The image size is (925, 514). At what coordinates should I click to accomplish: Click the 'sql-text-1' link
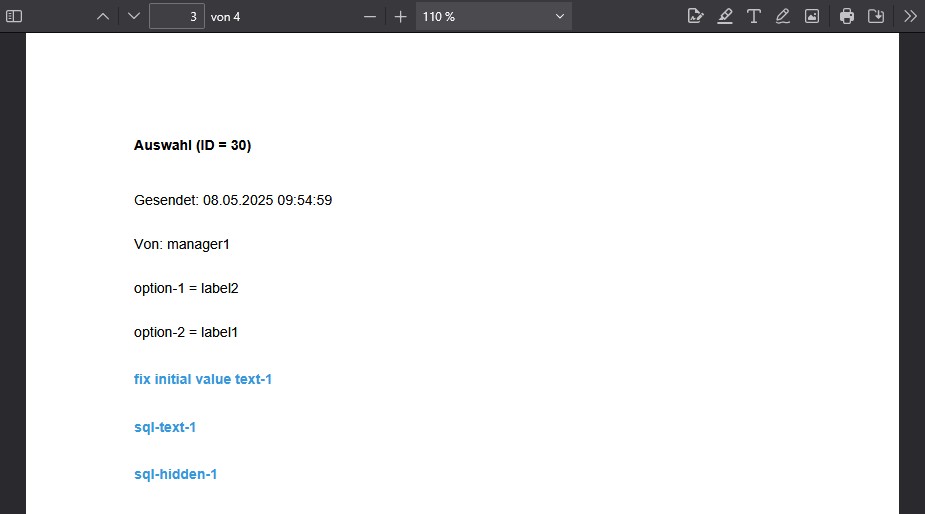(165, 427)
